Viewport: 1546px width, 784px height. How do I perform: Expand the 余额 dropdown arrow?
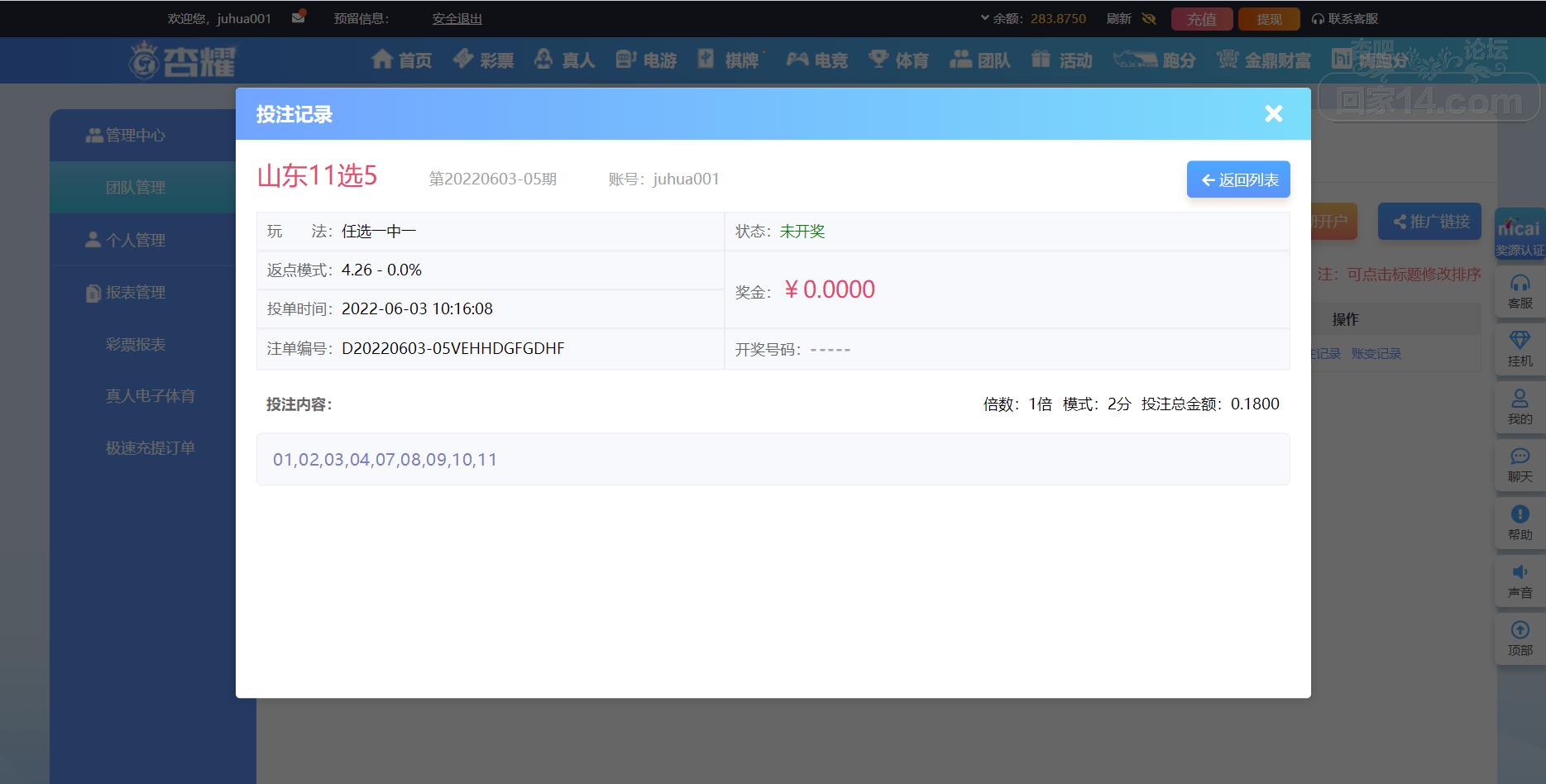tap(984, 17)
